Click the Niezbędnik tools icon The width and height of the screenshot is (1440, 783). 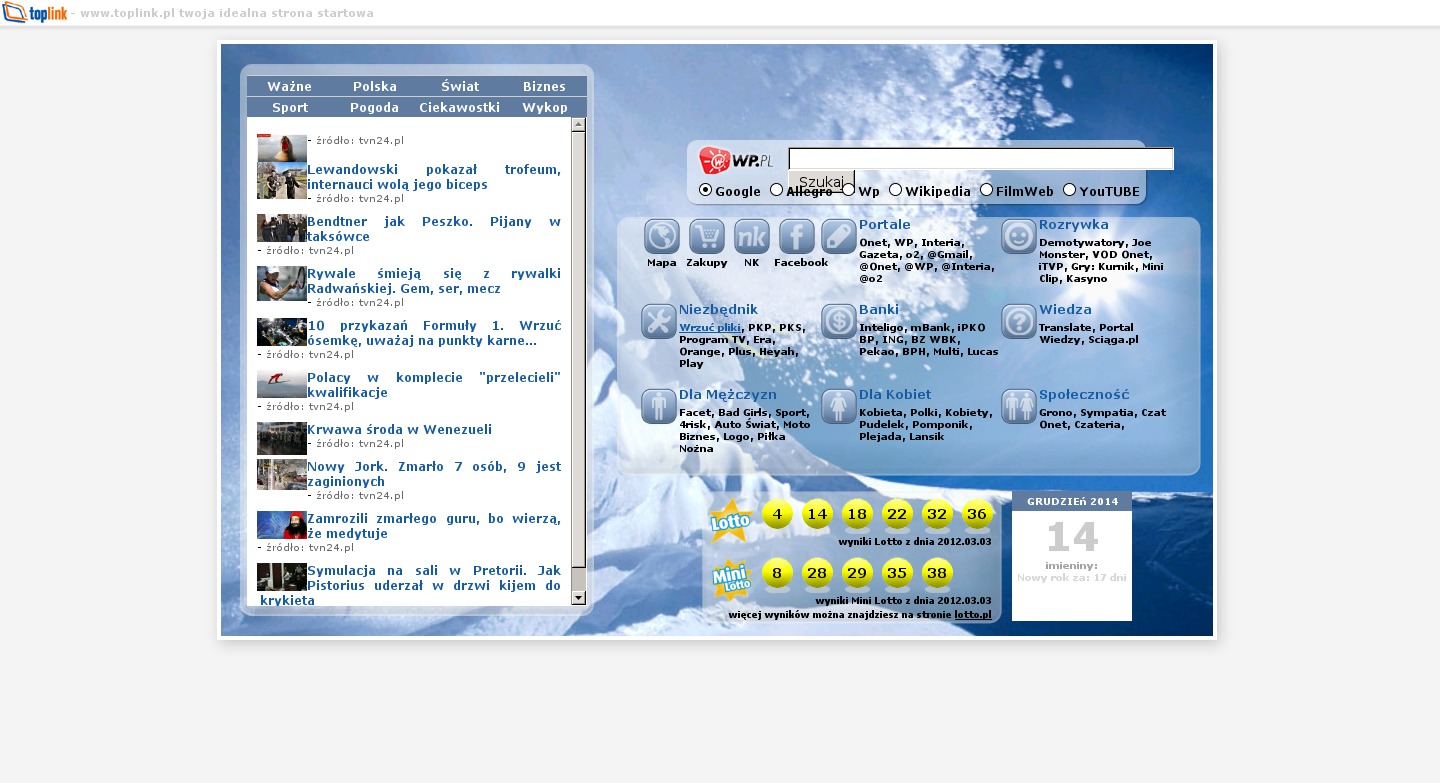(x=659, y=322)
